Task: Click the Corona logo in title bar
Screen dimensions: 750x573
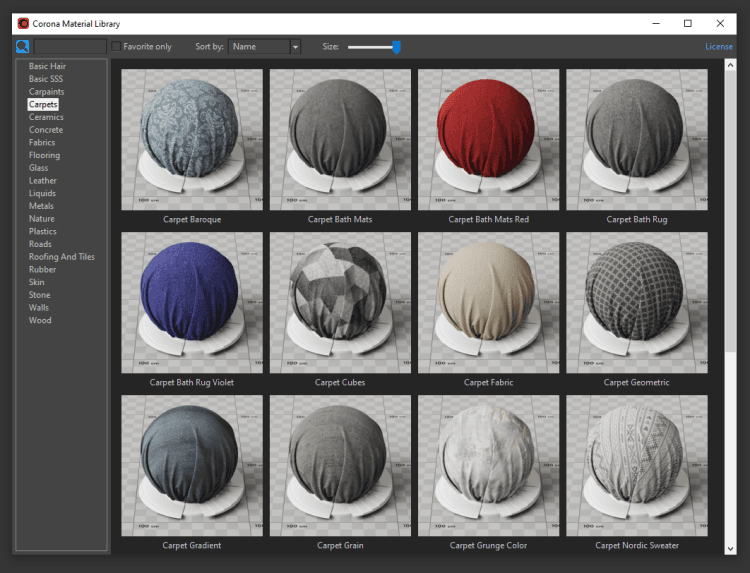Action: pos(23,23)
